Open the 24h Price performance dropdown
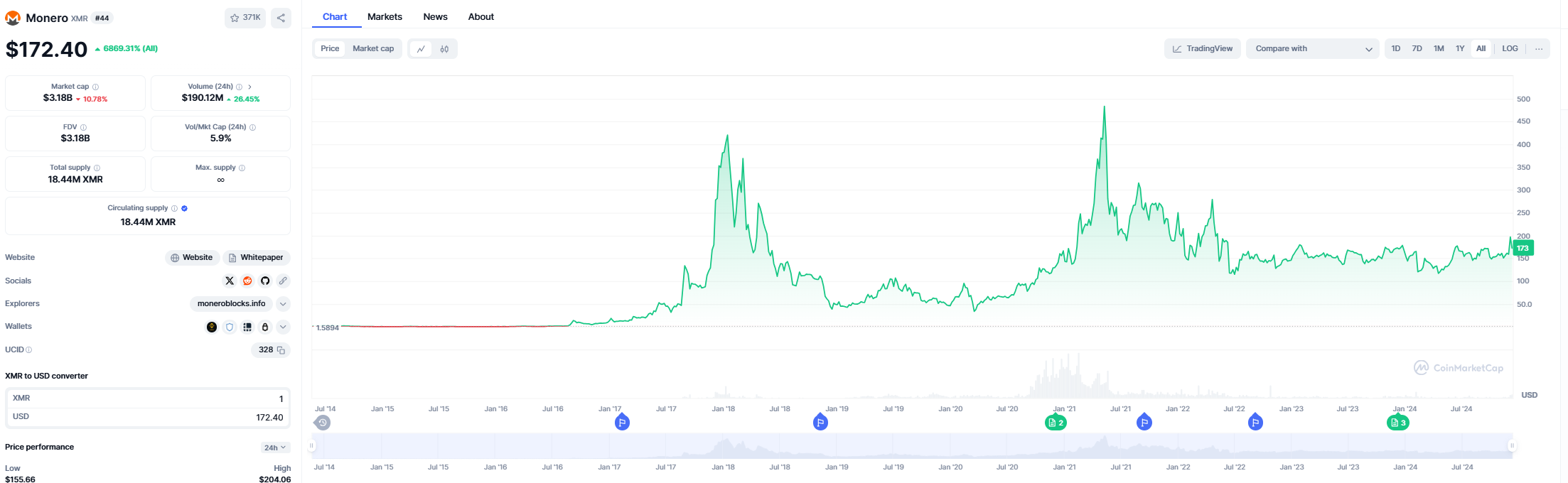The width and height of the screenshot is (1568, 483). coord(275,447)
